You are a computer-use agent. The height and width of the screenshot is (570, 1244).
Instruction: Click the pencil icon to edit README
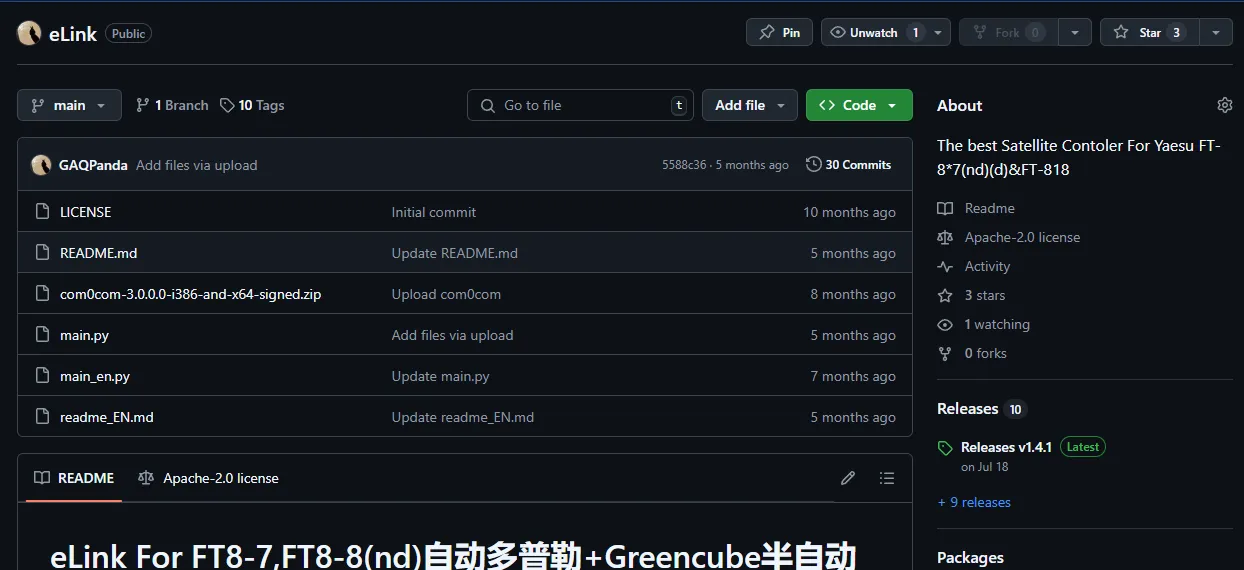pos(848,478)
